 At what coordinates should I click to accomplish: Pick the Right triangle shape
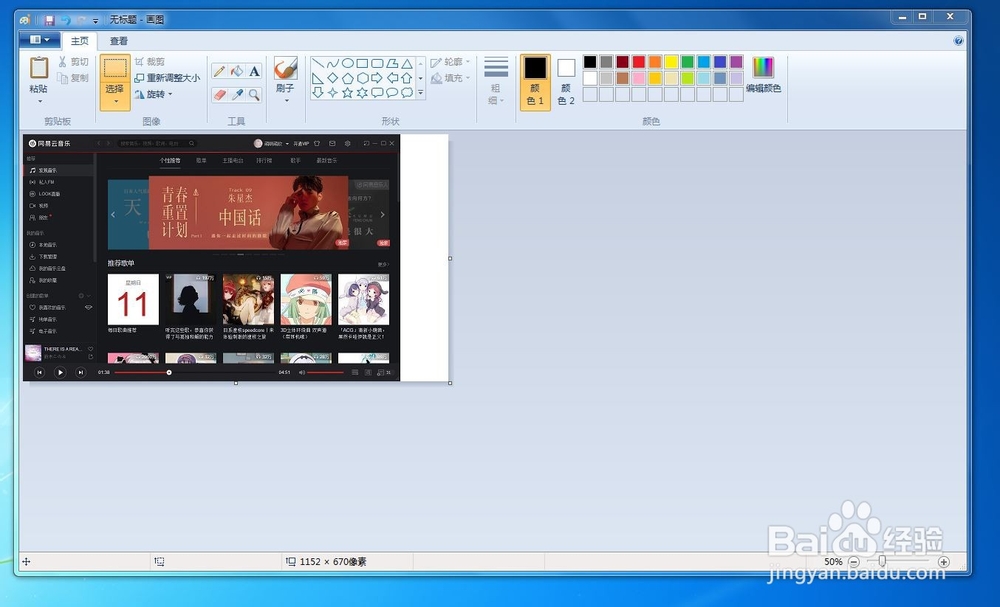click(318, 78)
